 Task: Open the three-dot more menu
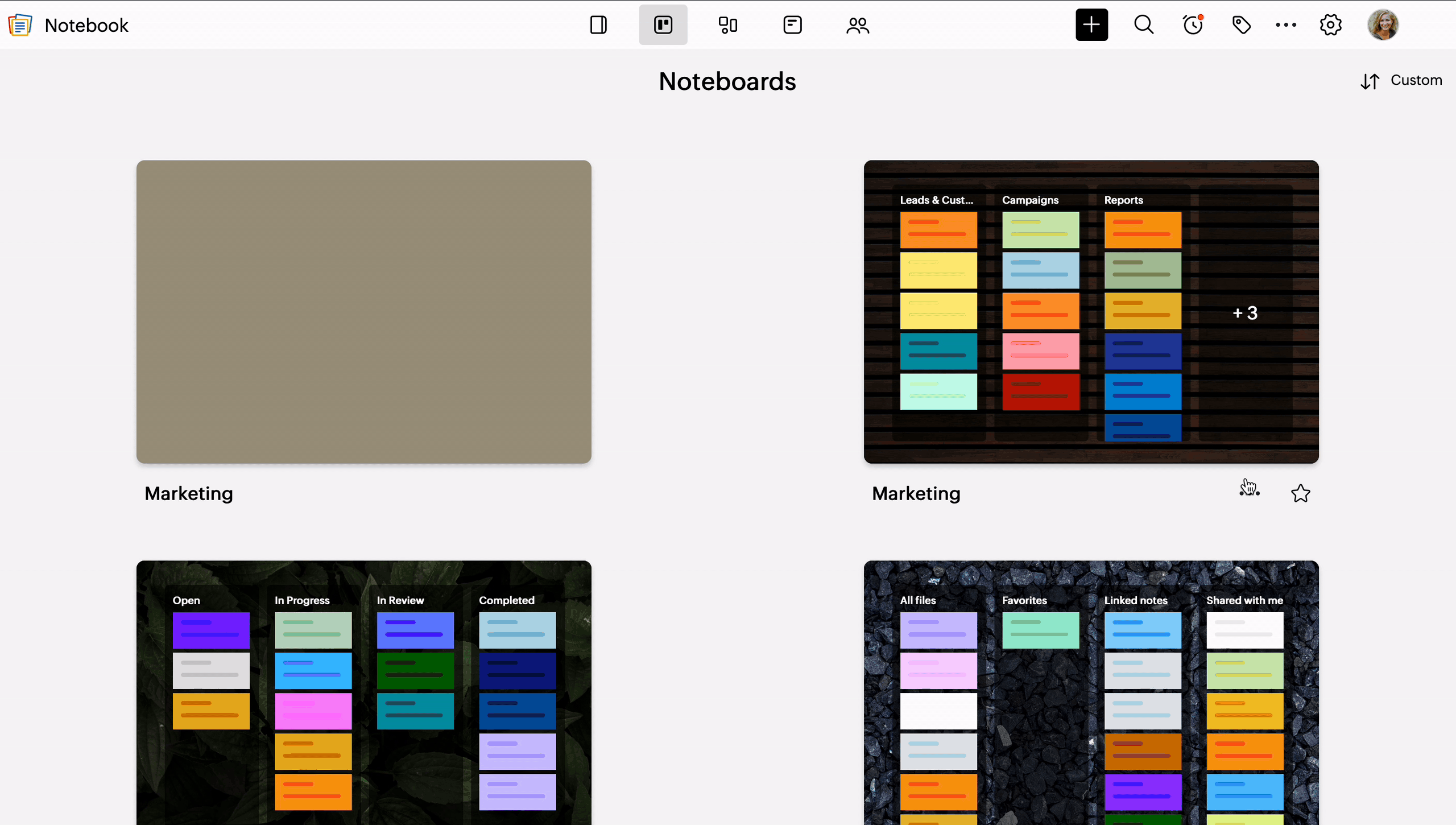pyautogui.click(x=1285, y=25)
